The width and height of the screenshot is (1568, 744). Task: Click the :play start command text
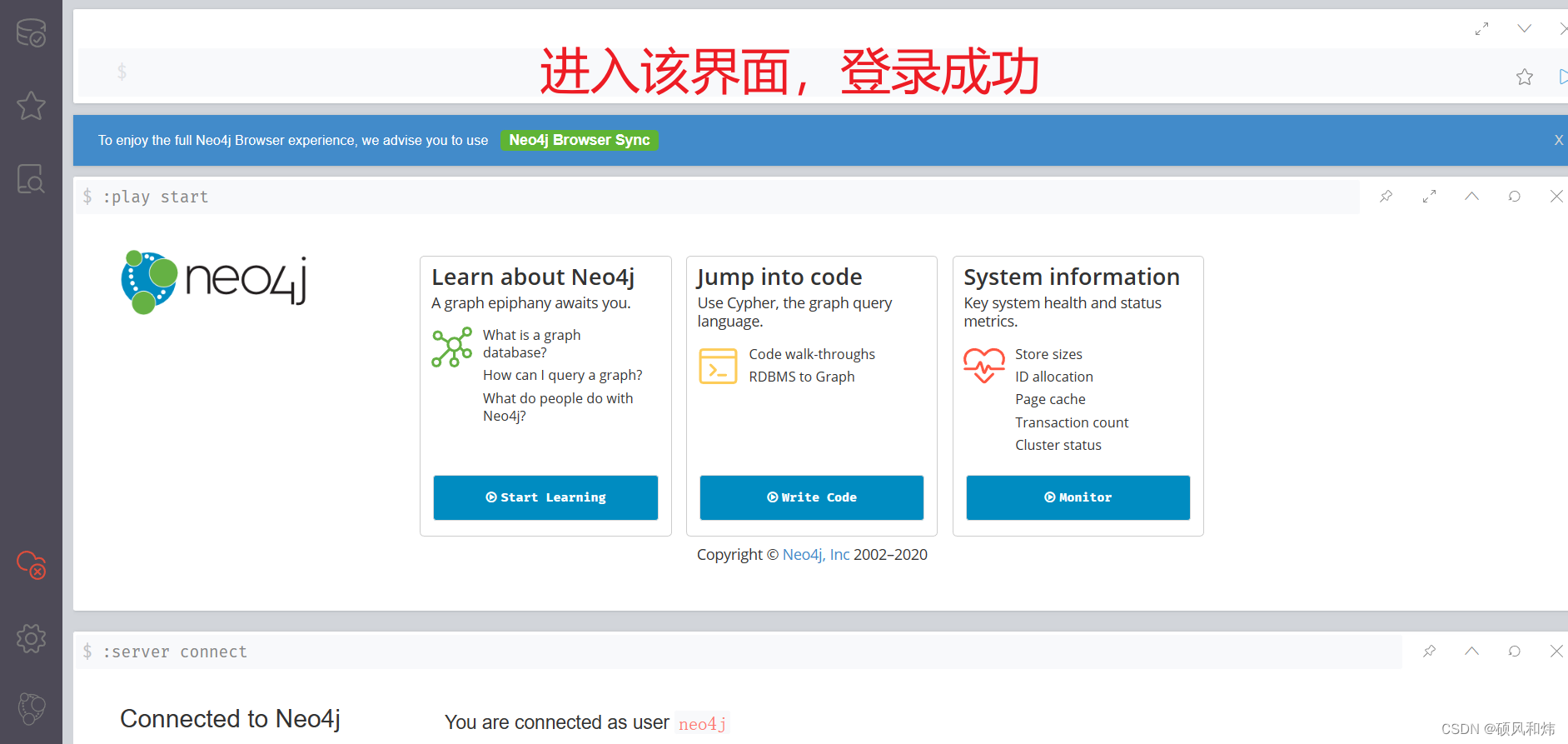tap(156, 197)
